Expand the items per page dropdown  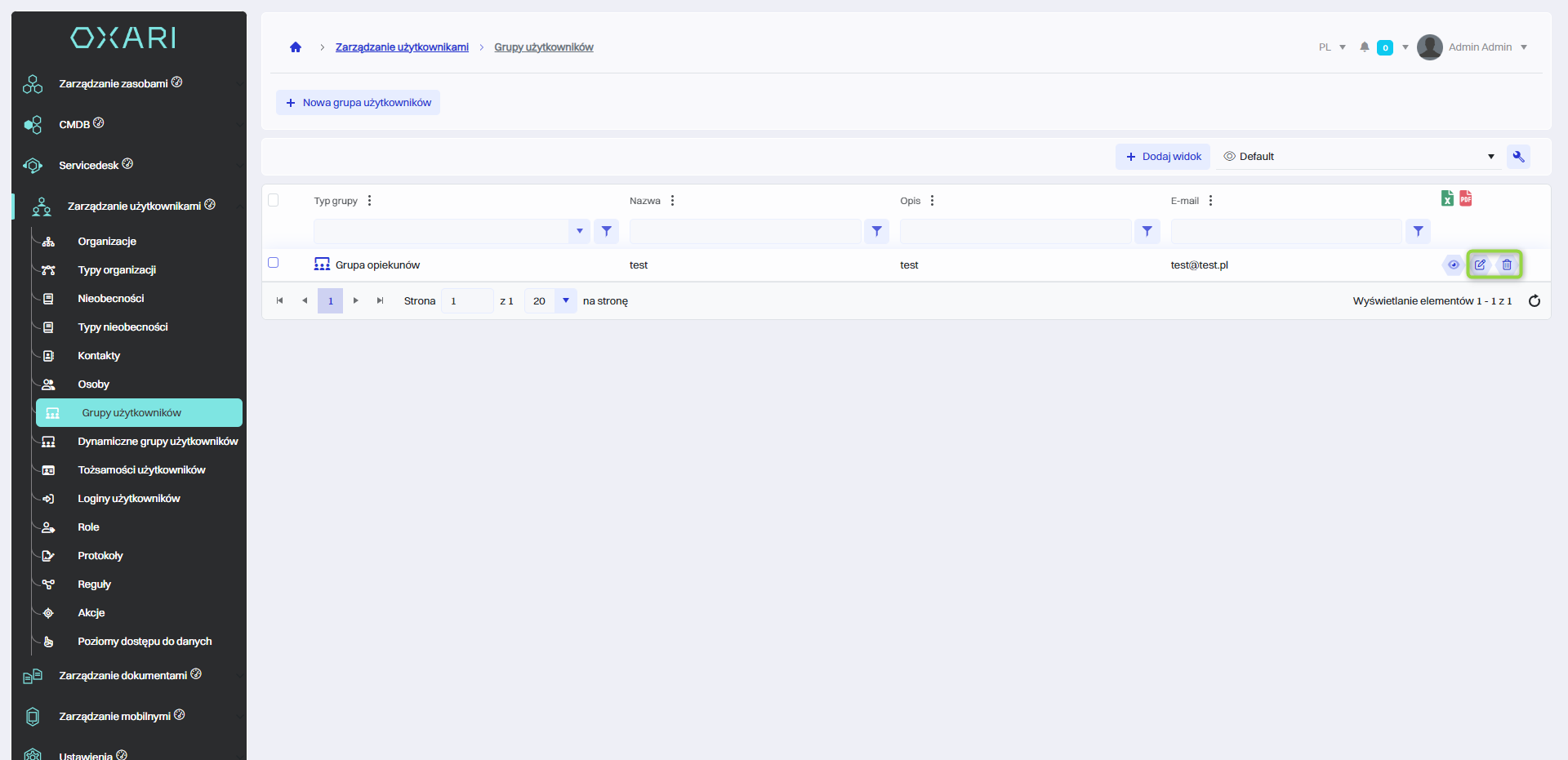pyautogui.click(x=565, y=301)
